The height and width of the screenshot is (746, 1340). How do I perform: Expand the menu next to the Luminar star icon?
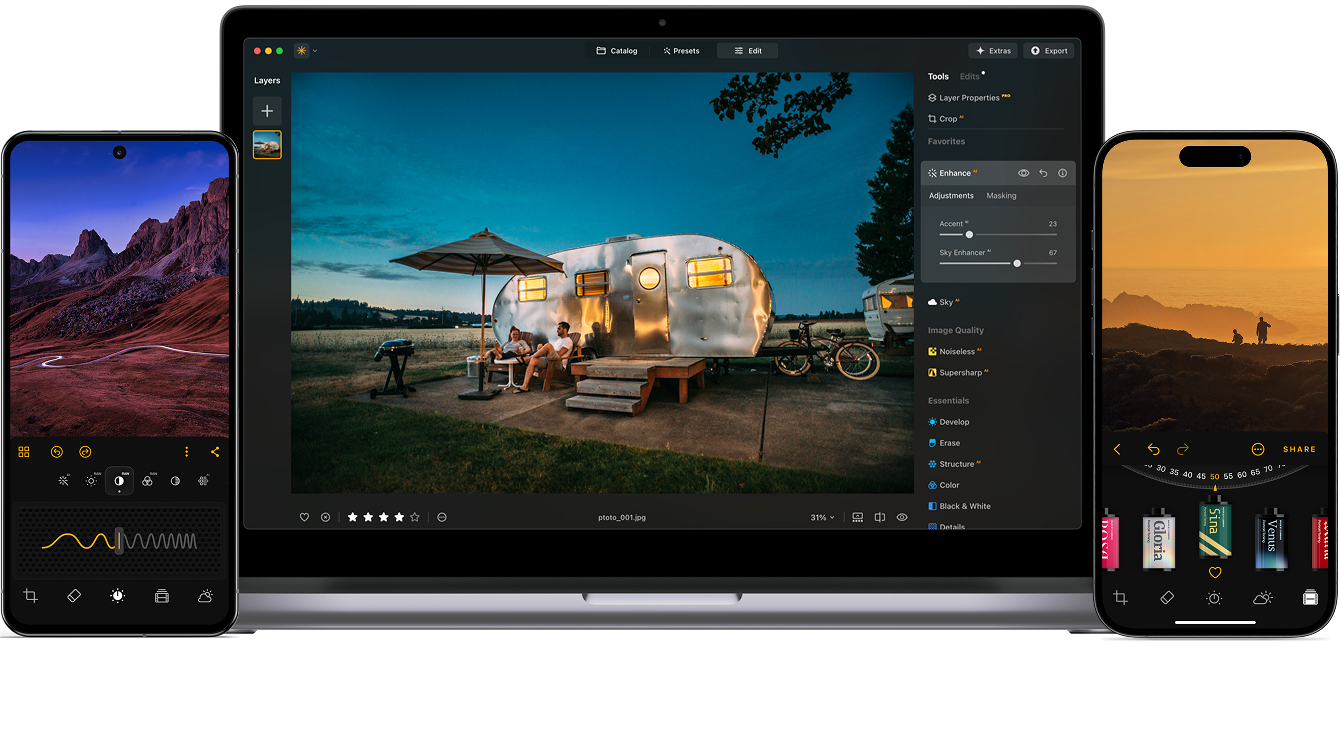314,50
